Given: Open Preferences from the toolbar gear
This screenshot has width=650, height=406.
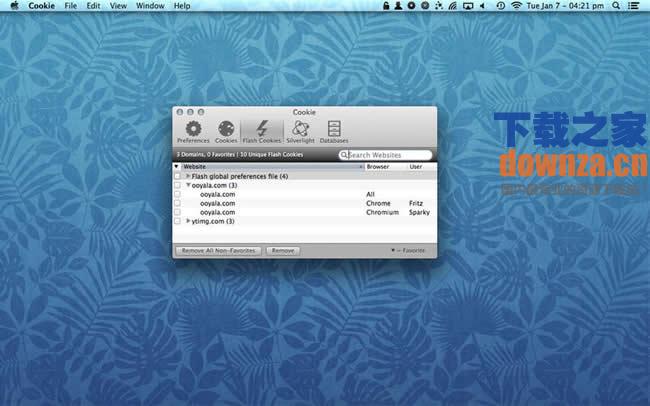Looking at the screenshot, I should [193, 132].
